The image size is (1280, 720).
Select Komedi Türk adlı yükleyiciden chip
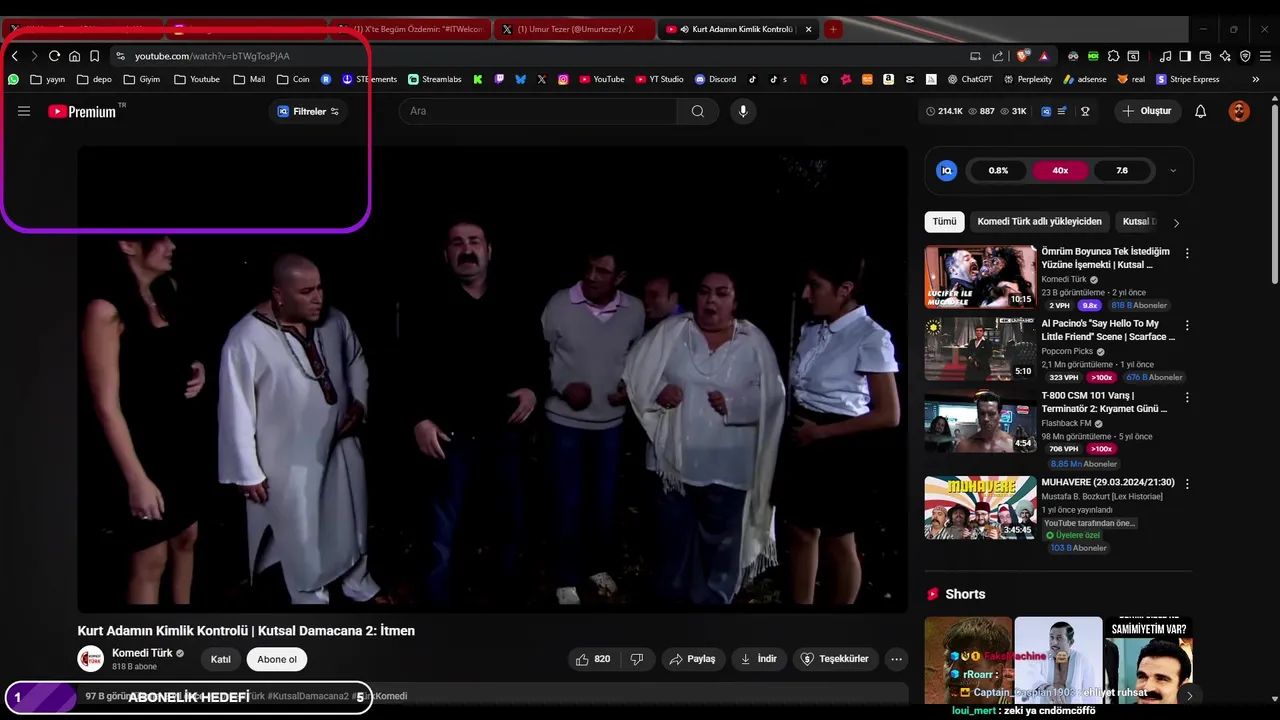(1039, 222)
